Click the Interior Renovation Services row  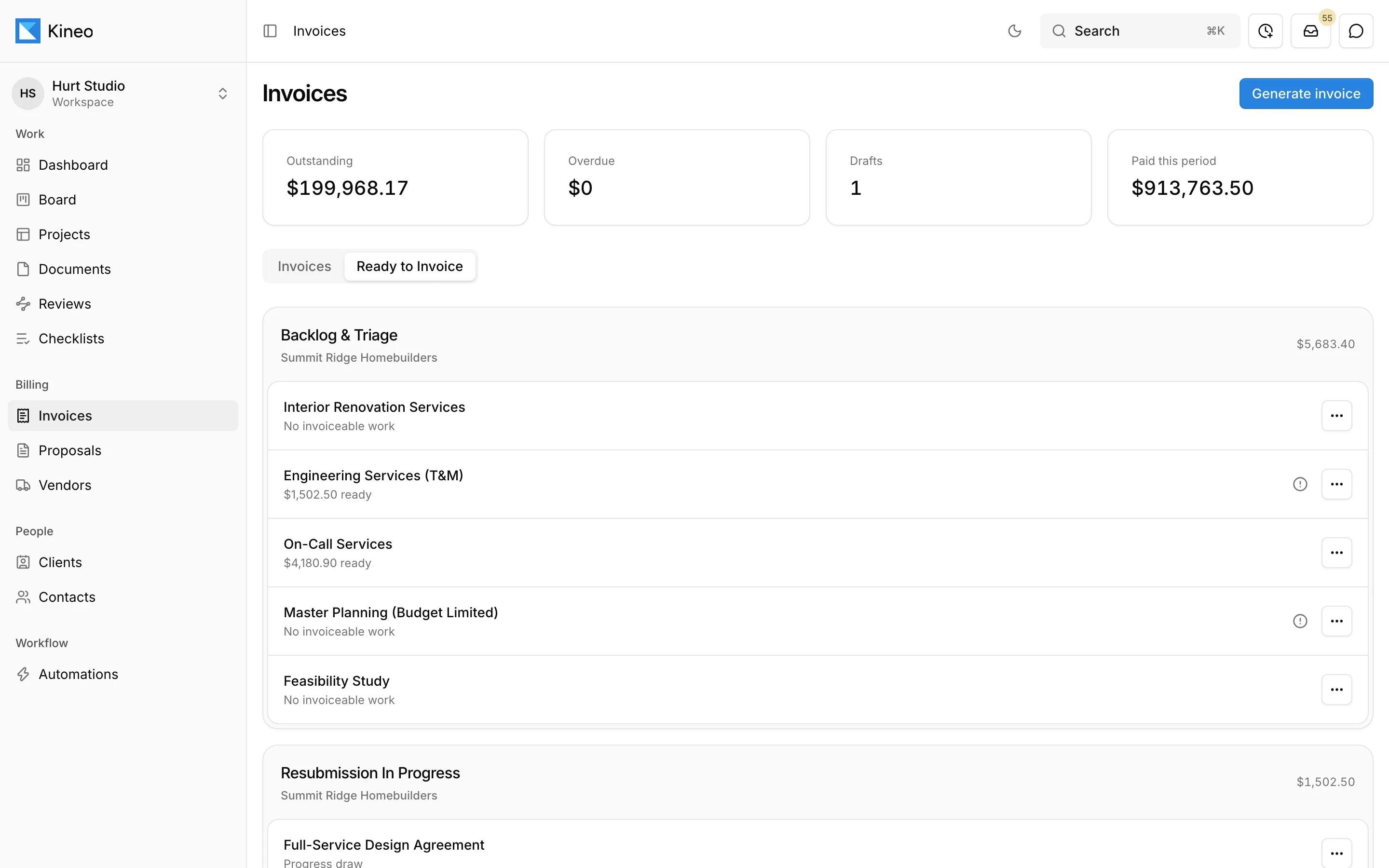coord(817,416)
